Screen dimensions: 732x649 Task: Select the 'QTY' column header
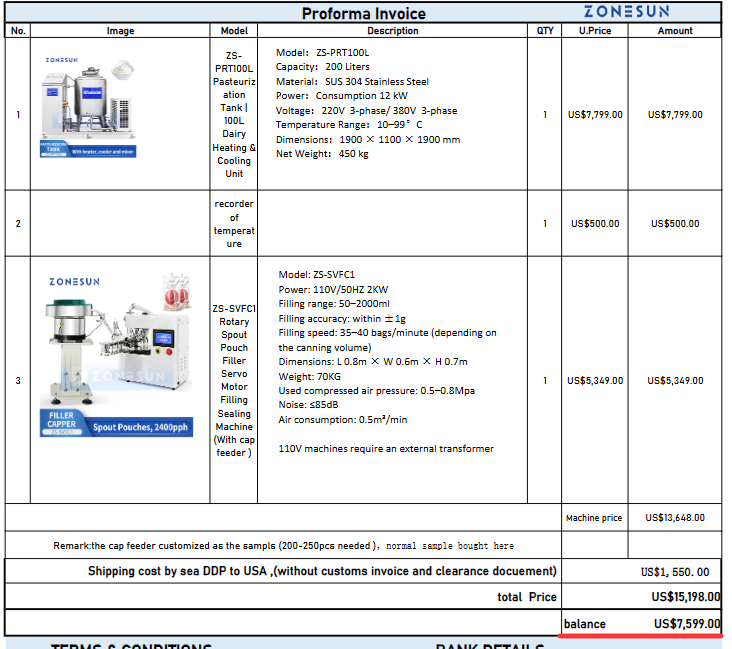pos(545,31)
